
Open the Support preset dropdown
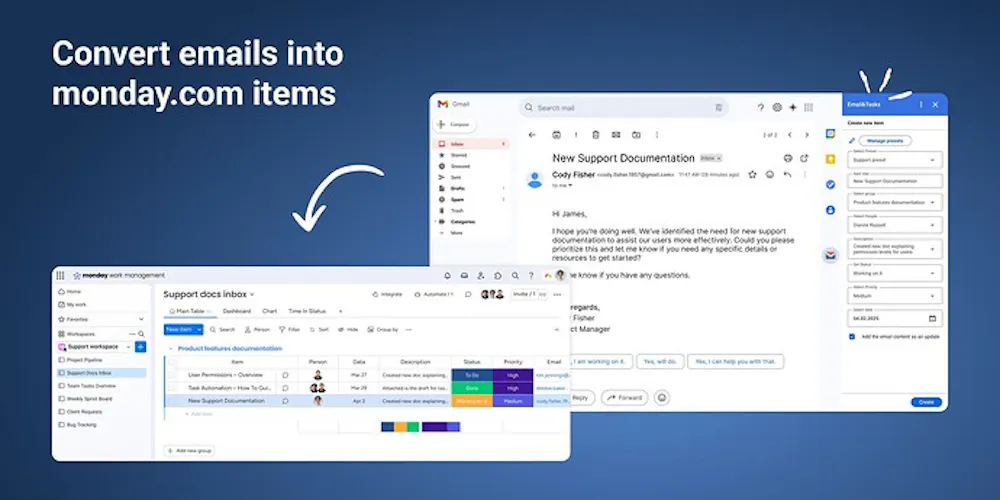pos(895,159)
